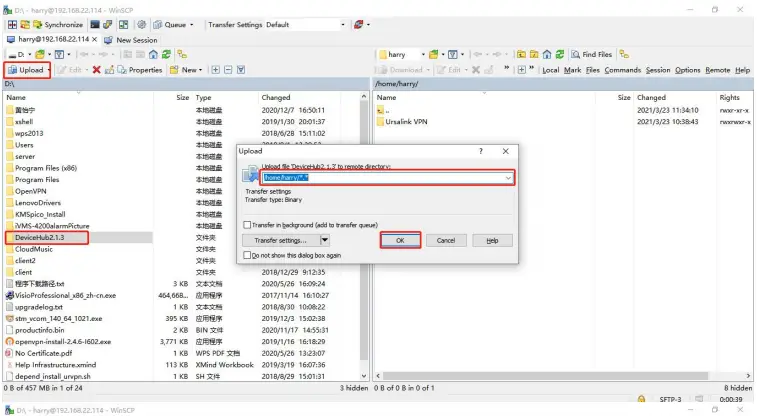
Task: Click the Synchronize button in main toolbar
Action: tap(58, 25)
